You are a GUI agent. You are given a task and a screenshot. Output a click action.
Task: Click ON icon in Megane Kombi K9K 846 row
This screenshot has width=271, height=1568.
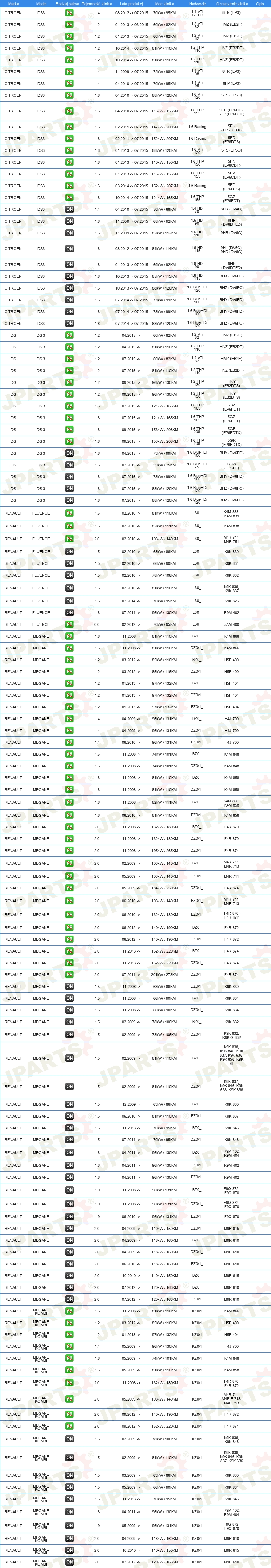coord(69,1499)
